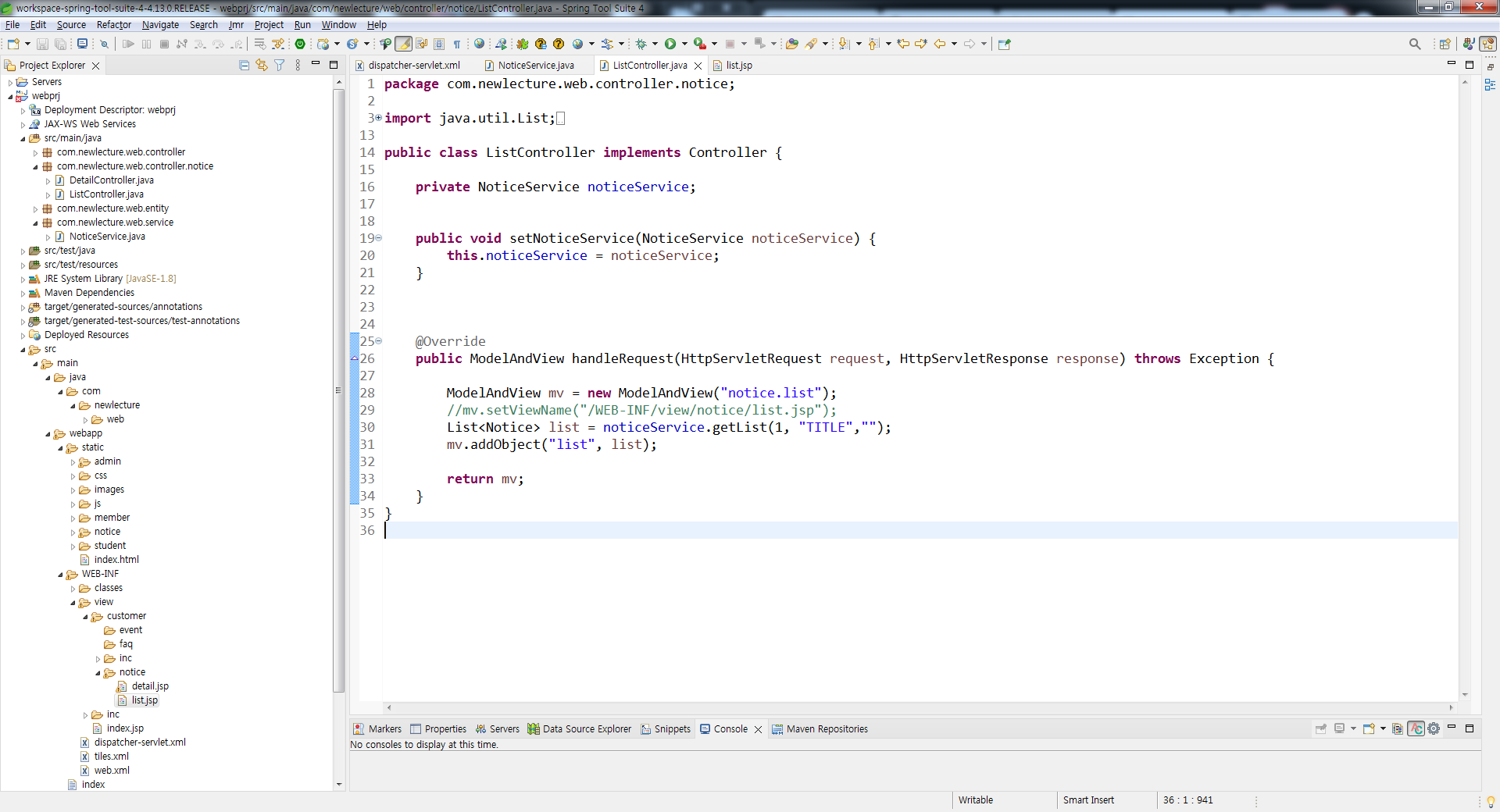Collapse the setNoticeService method at line 19
Viewport: 1500px width, 812px height.
pyautogui.click(x=378, y=238)
